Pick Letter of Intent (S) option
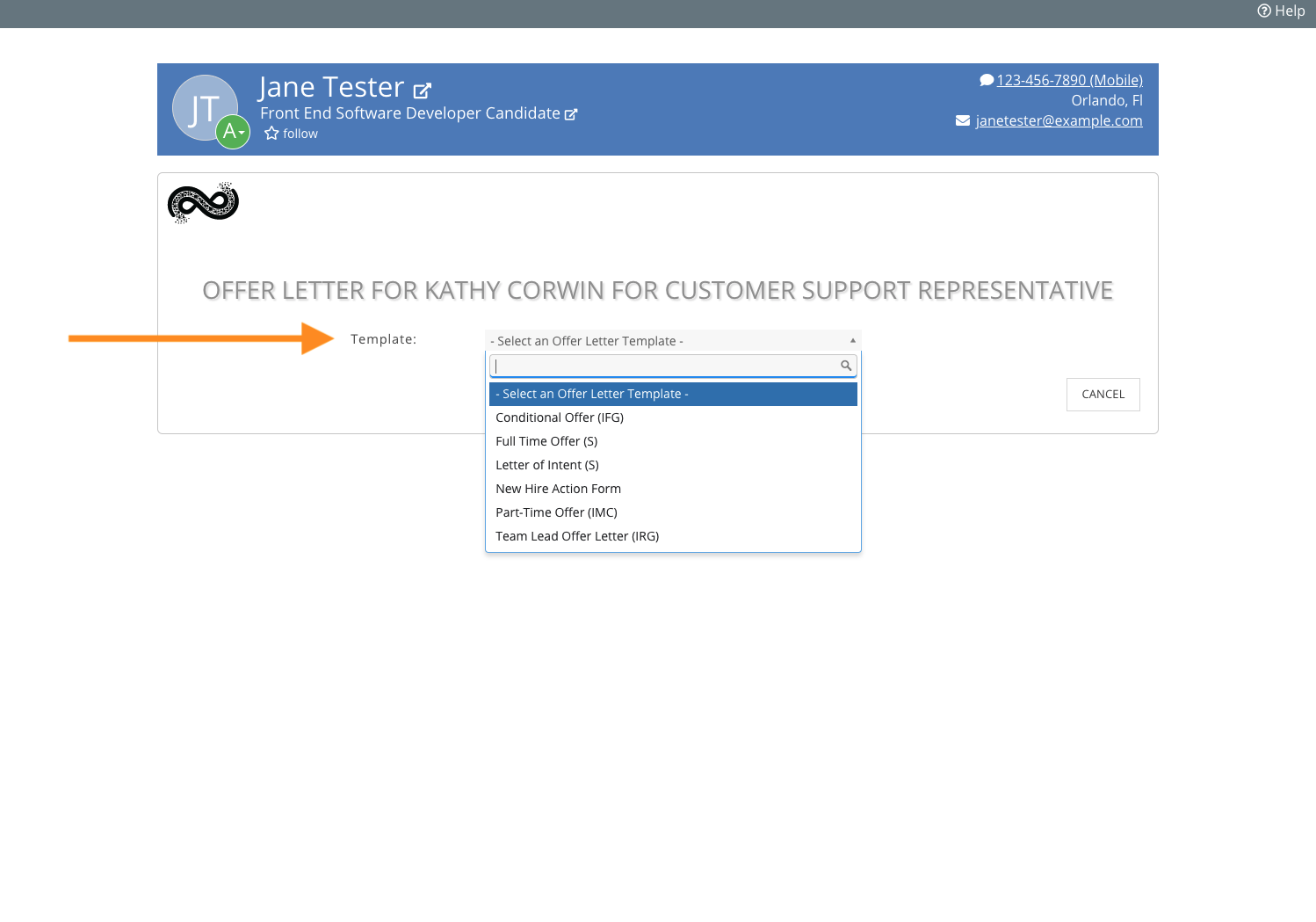 pos(547,465)
